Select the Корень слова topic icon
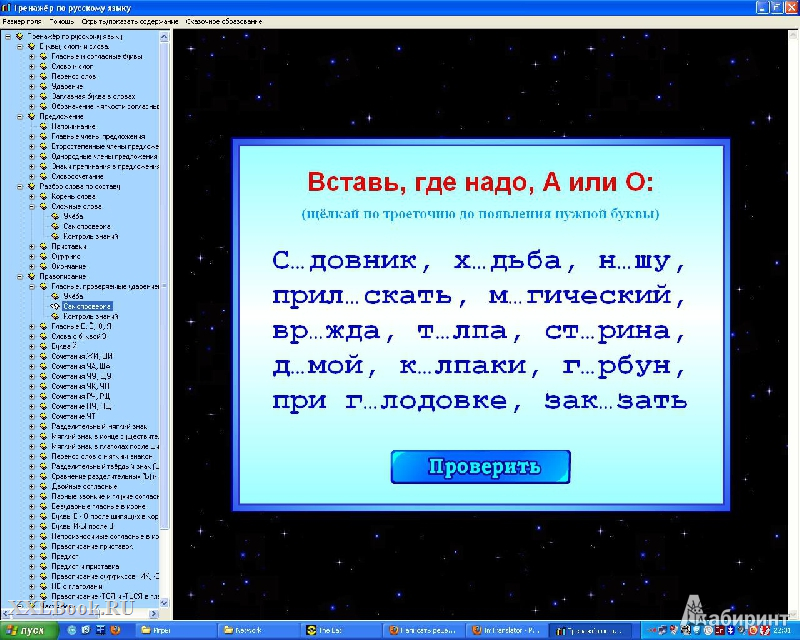This screenshot has width=800, height=640. point(43,196)
